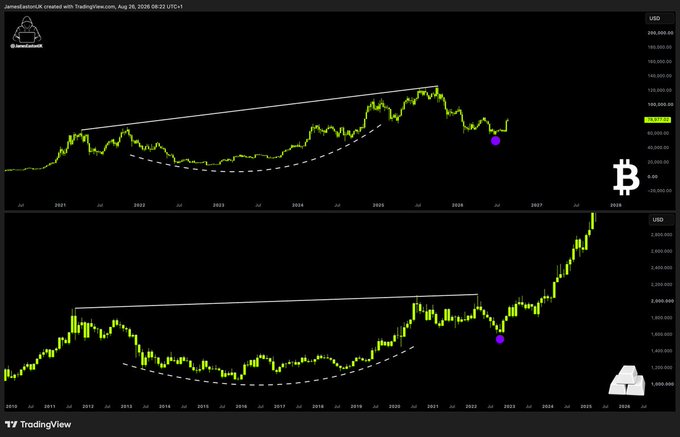Click the 2020 label on silver time axis
This screenshot has width=680, height=437.
click(x=395, y=407)
